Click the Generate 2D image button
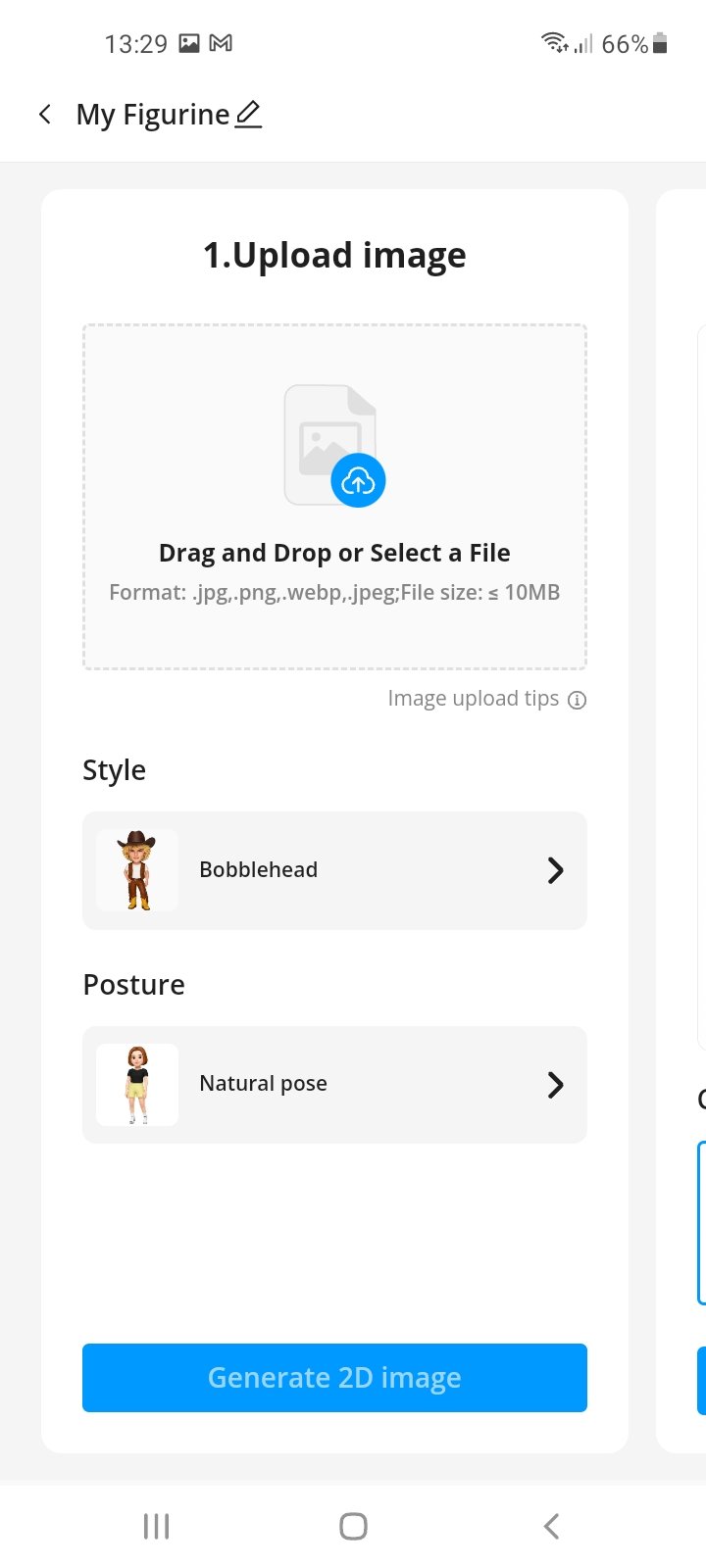The image size is (706, 1568). click(334, 1378)
